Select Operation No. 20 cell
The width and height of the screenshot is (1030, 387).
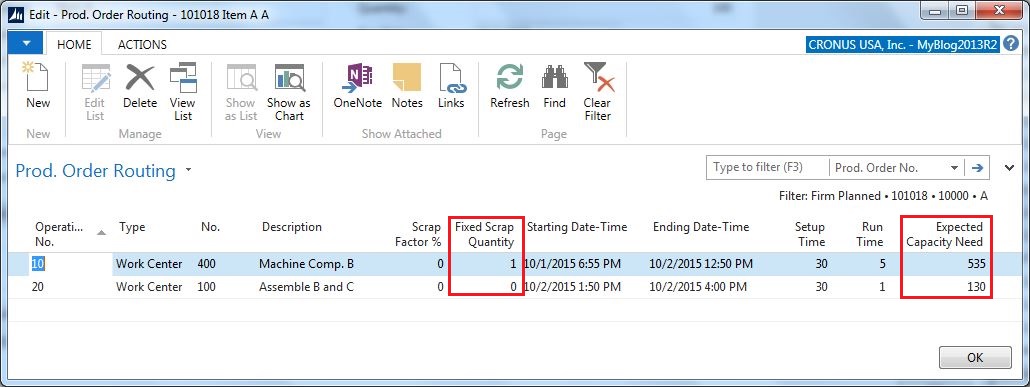click(38, 286)
